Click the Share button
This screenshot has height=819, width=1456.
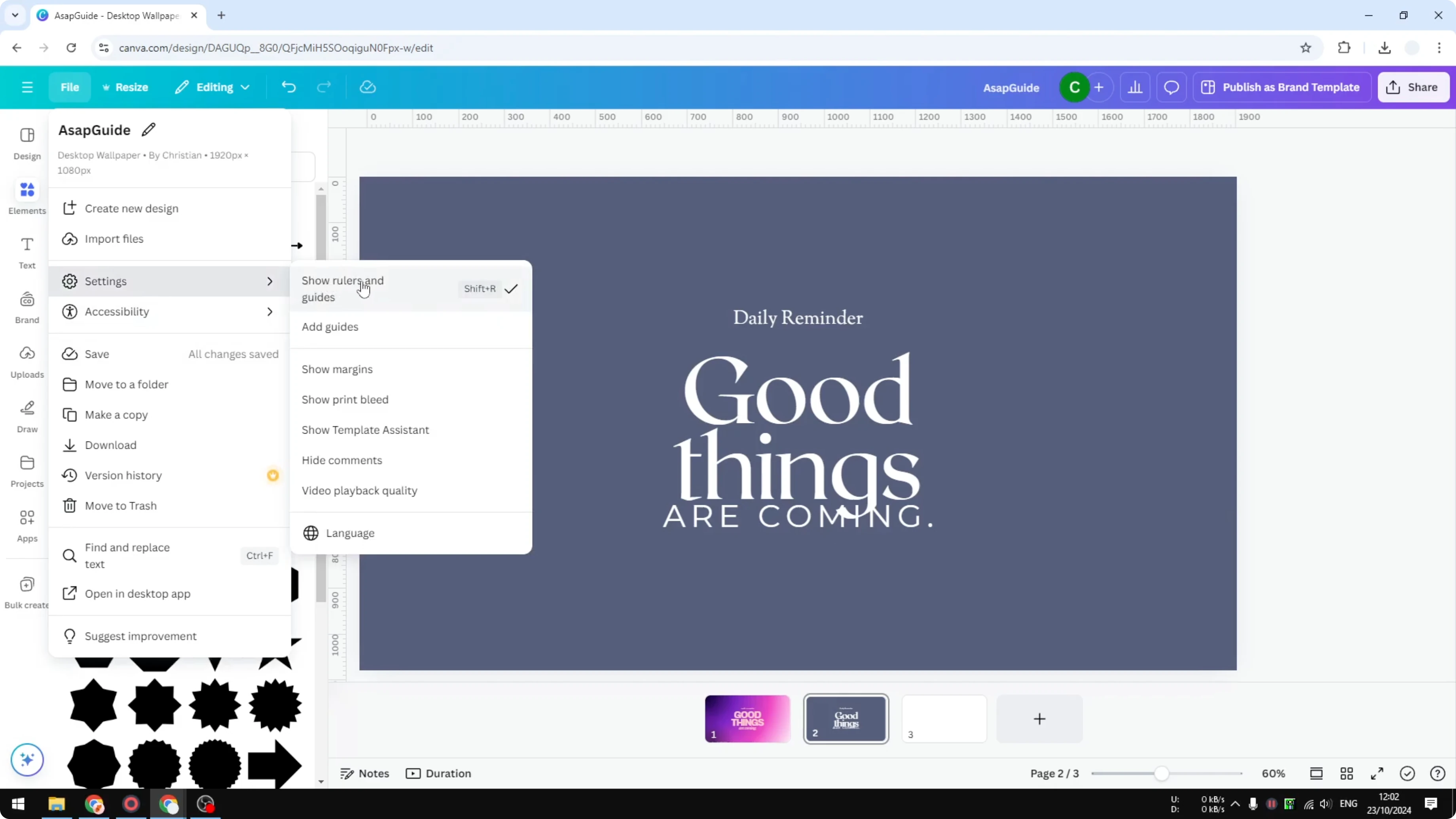click(1413, 87)
